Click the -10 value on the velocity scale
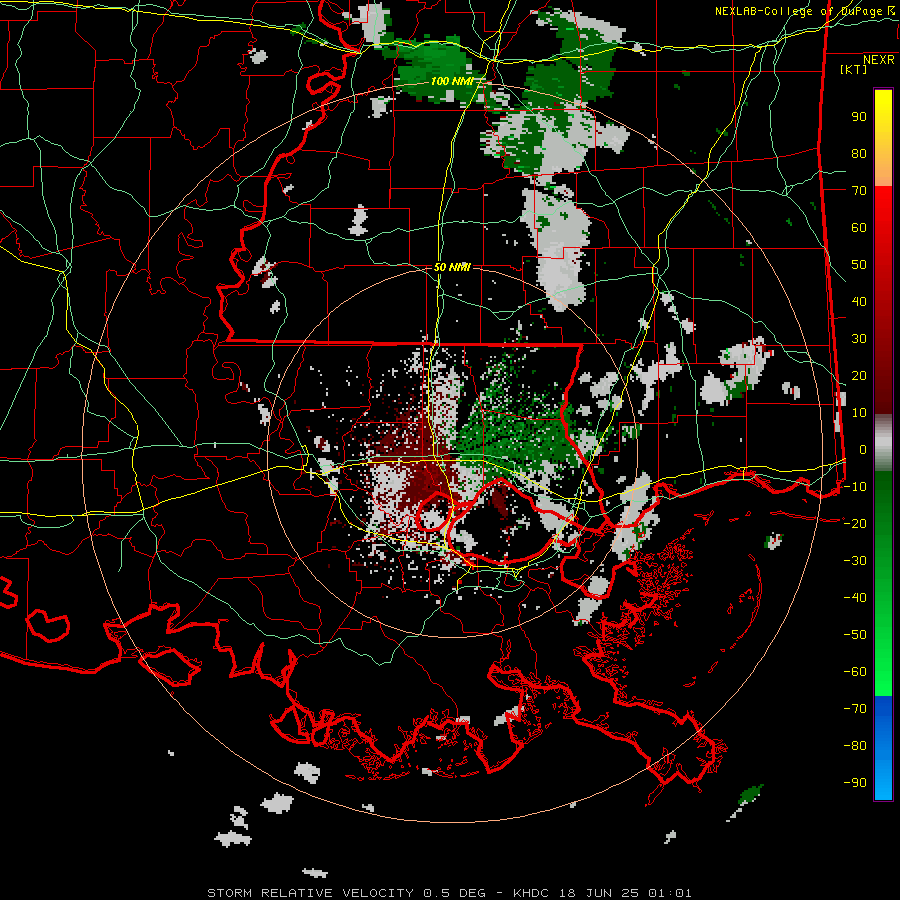This screenshot has width=900, height=900. click(855, 487)
